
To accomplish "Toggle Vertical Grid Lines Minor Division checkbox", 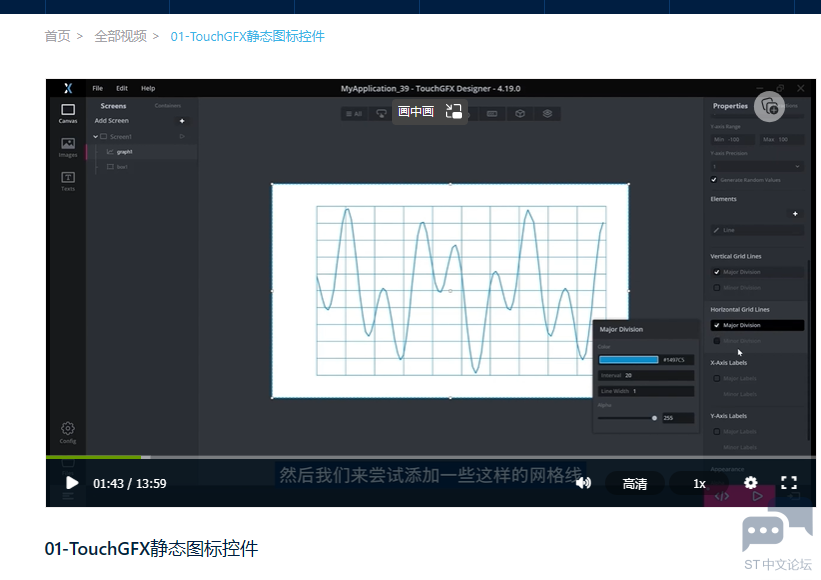I will click(717, 288).
